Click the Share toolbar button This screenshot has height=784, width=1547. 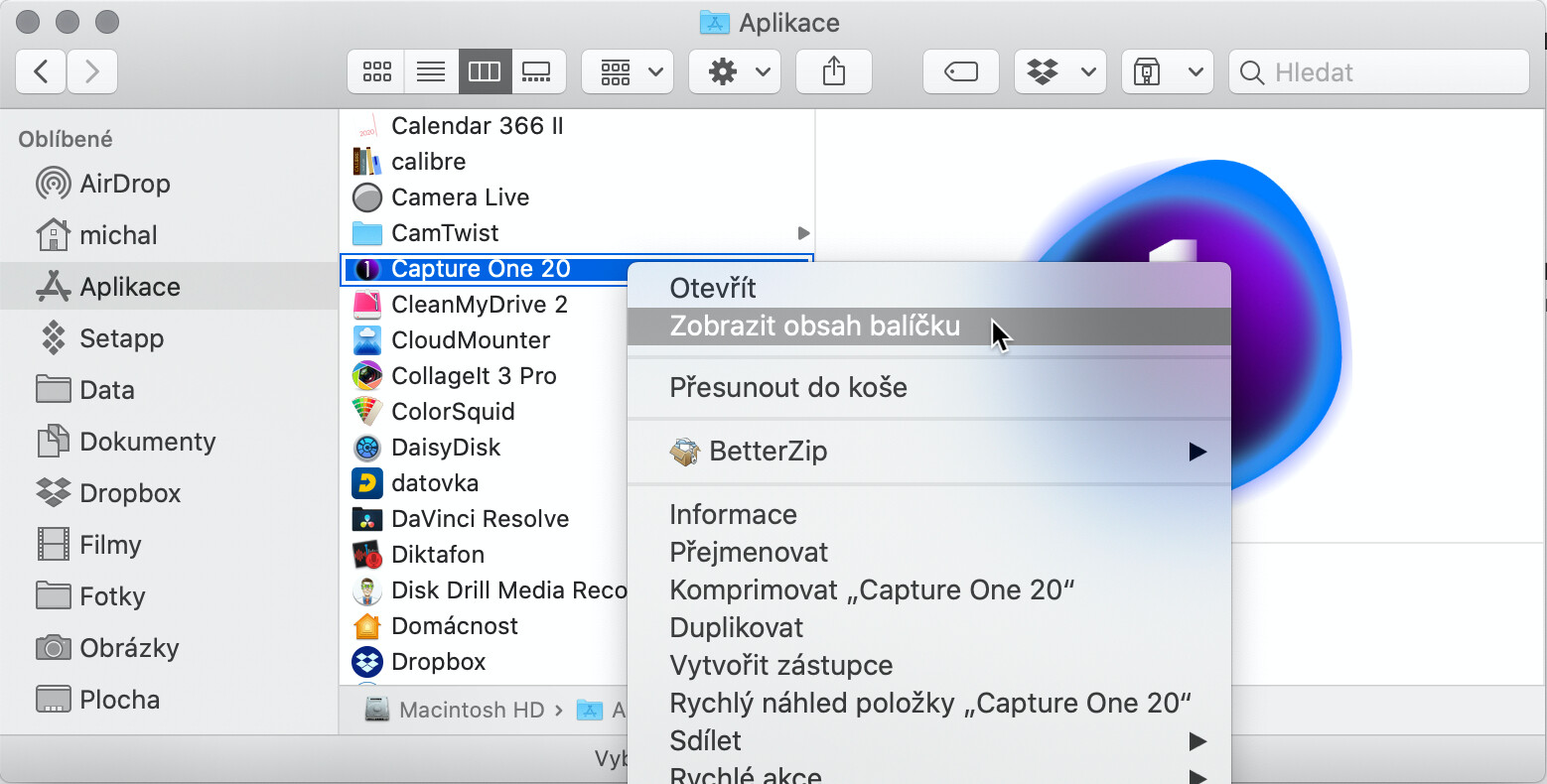click(834, 71)
